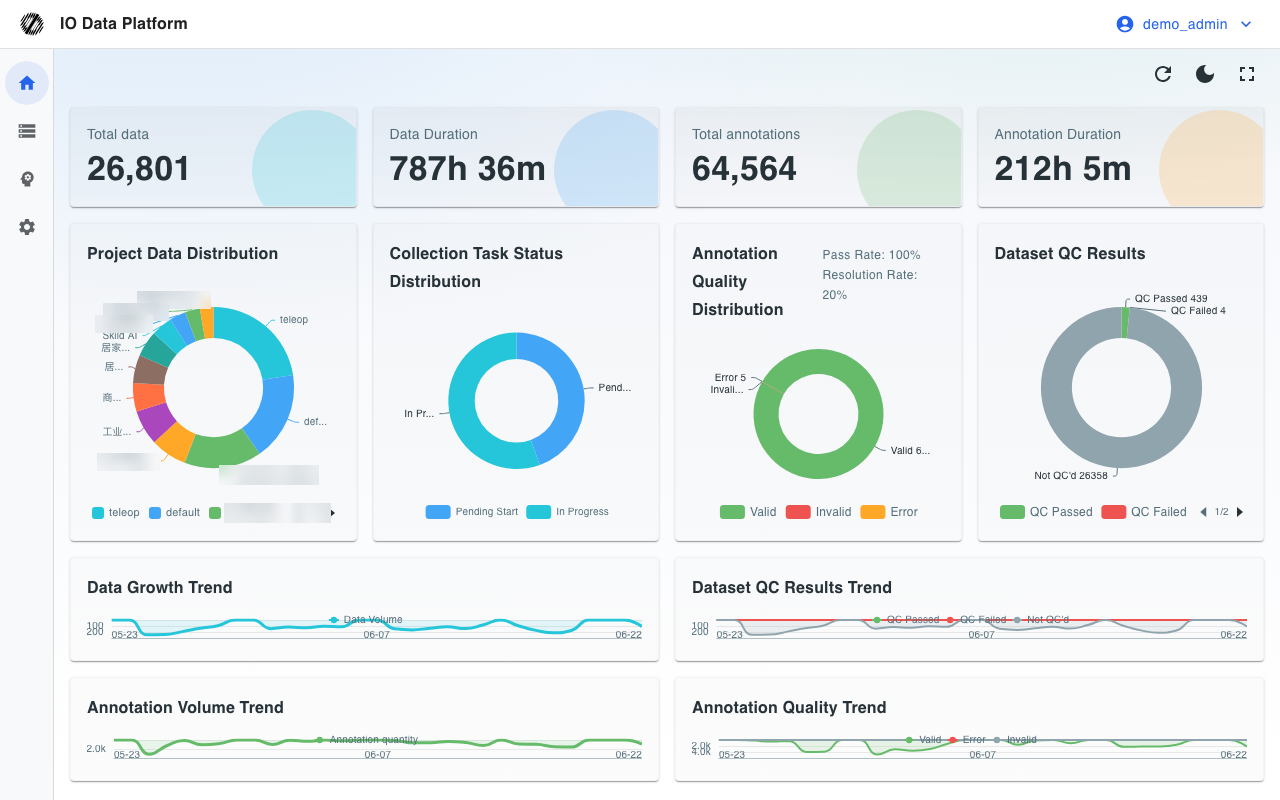Toggle Data Volume series in growth trend
This screenshot has height=800, width=1280.
click(365, 620)
